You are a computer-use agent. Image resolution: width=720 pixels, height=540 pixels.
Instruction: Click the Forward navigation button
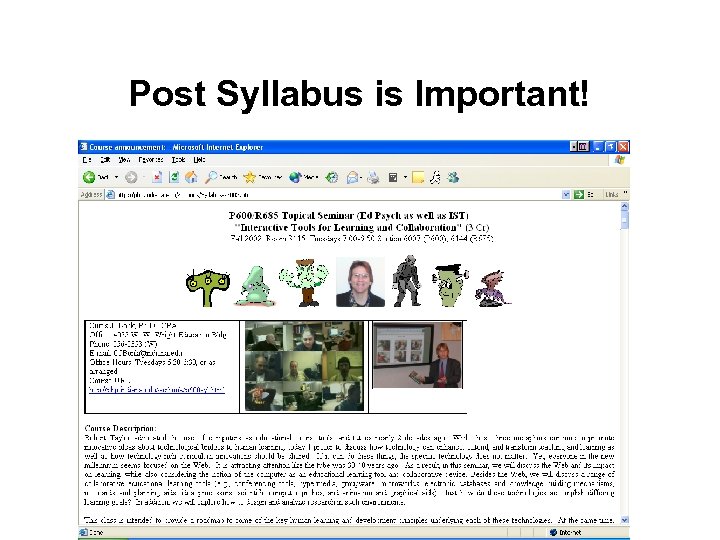click(x=131, y=177)
